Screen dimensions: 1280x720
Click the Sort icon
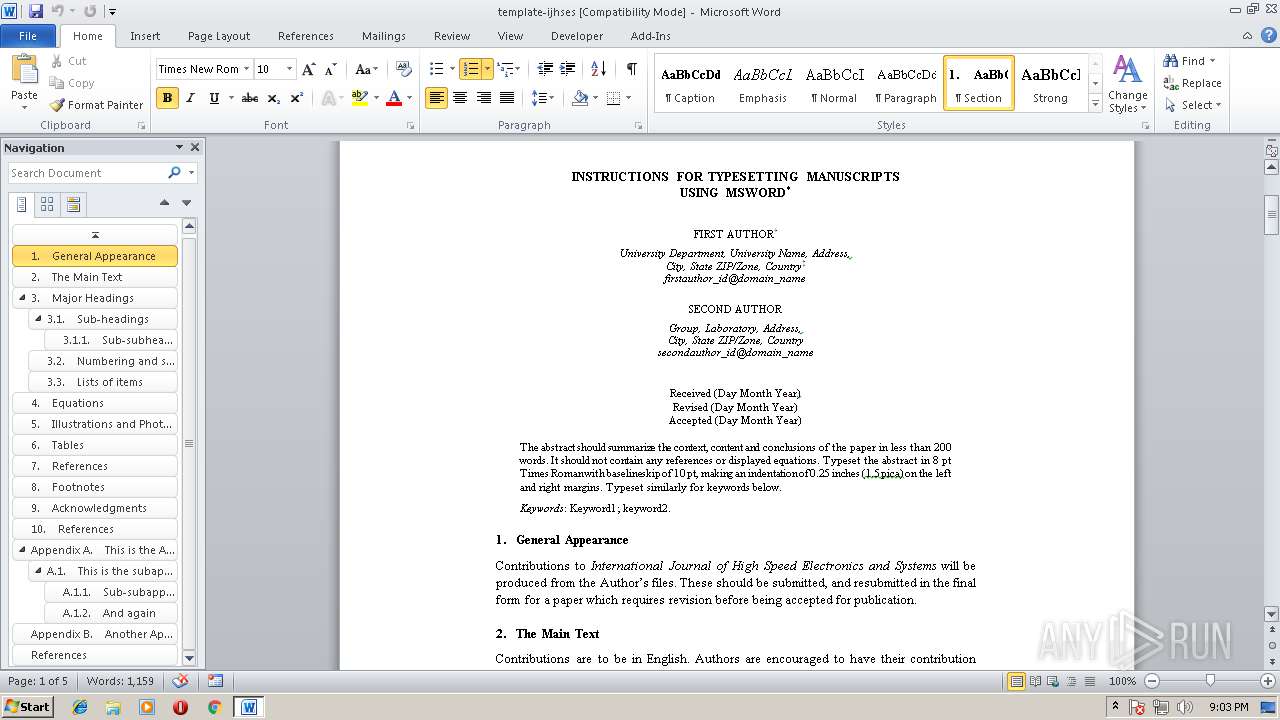pos(599,70)
